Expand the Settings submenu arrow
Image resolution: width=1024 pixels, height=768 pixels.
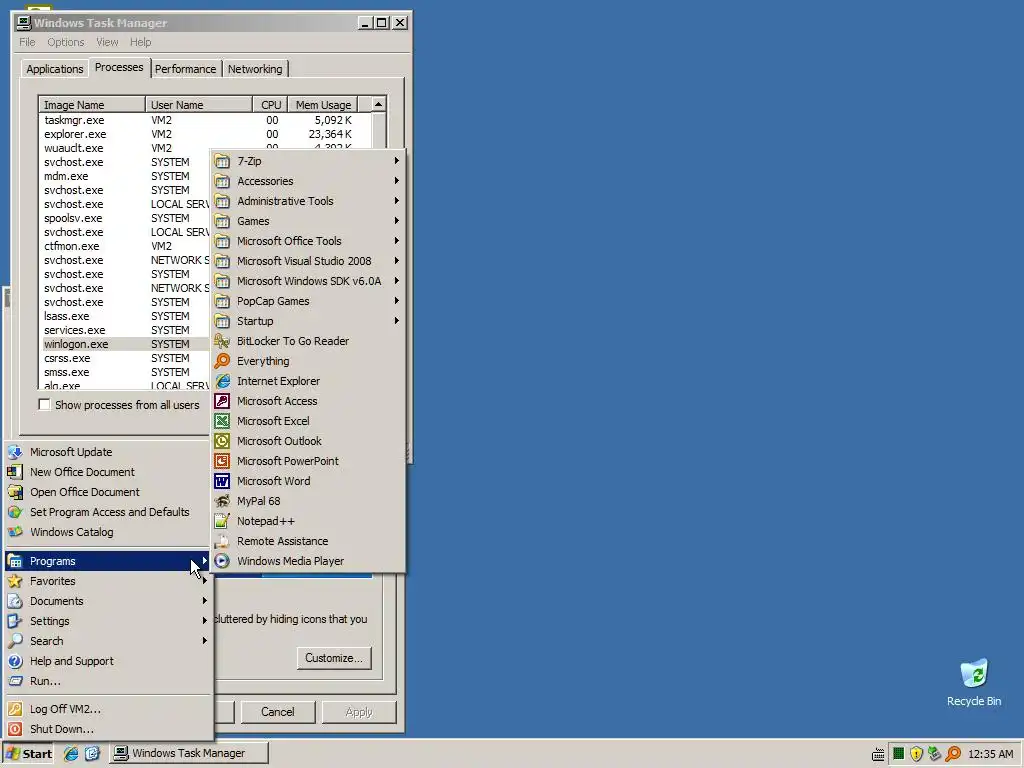[204, 621]
